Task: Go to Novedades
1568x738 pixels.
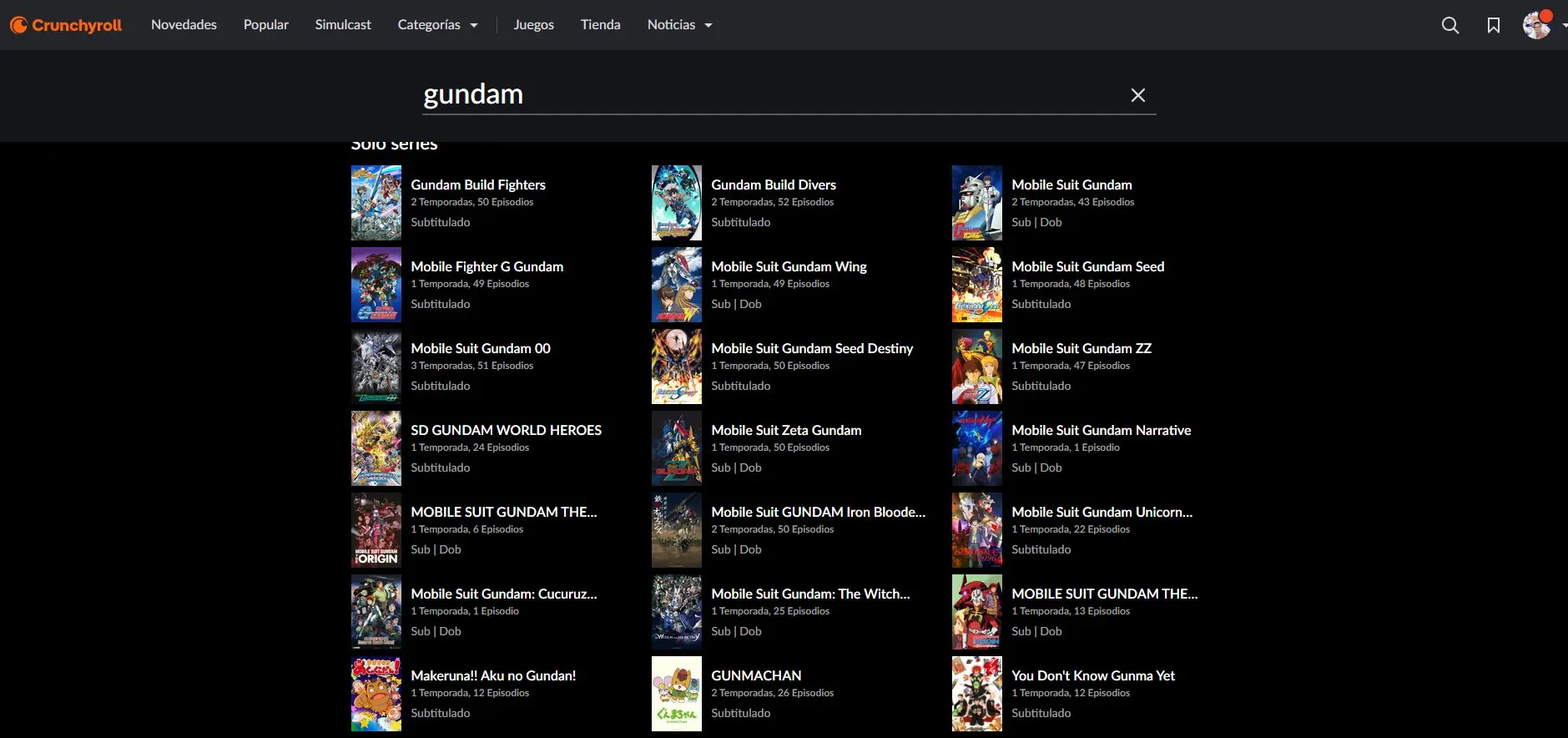Action: point(184,25)
